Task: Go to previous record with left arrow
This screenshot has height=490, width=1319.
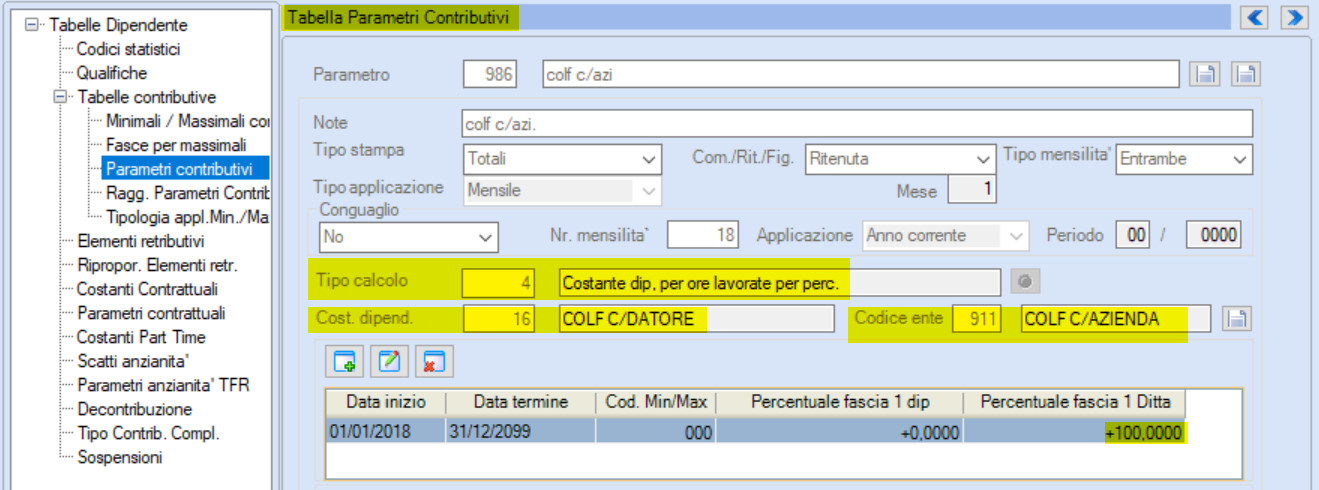Action: click(1253, 17)
